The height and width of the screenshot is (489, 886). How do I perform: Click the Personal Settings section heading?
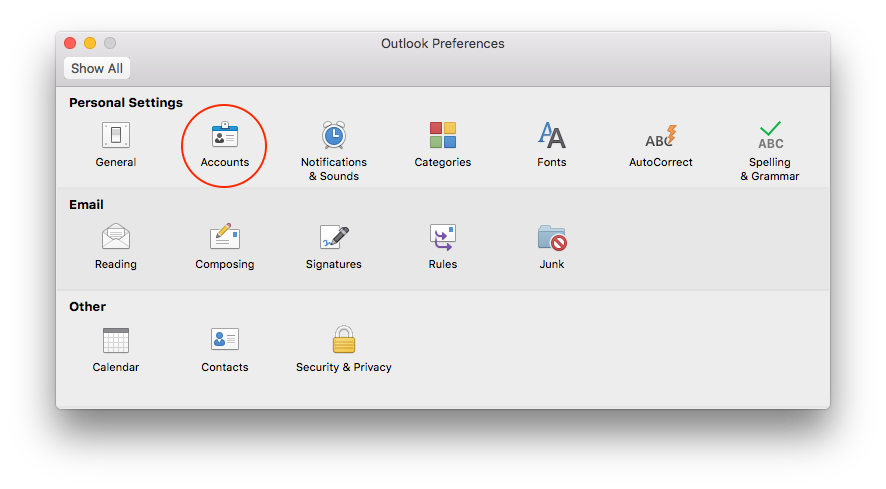pyautogui.click(x=125, y=103)
